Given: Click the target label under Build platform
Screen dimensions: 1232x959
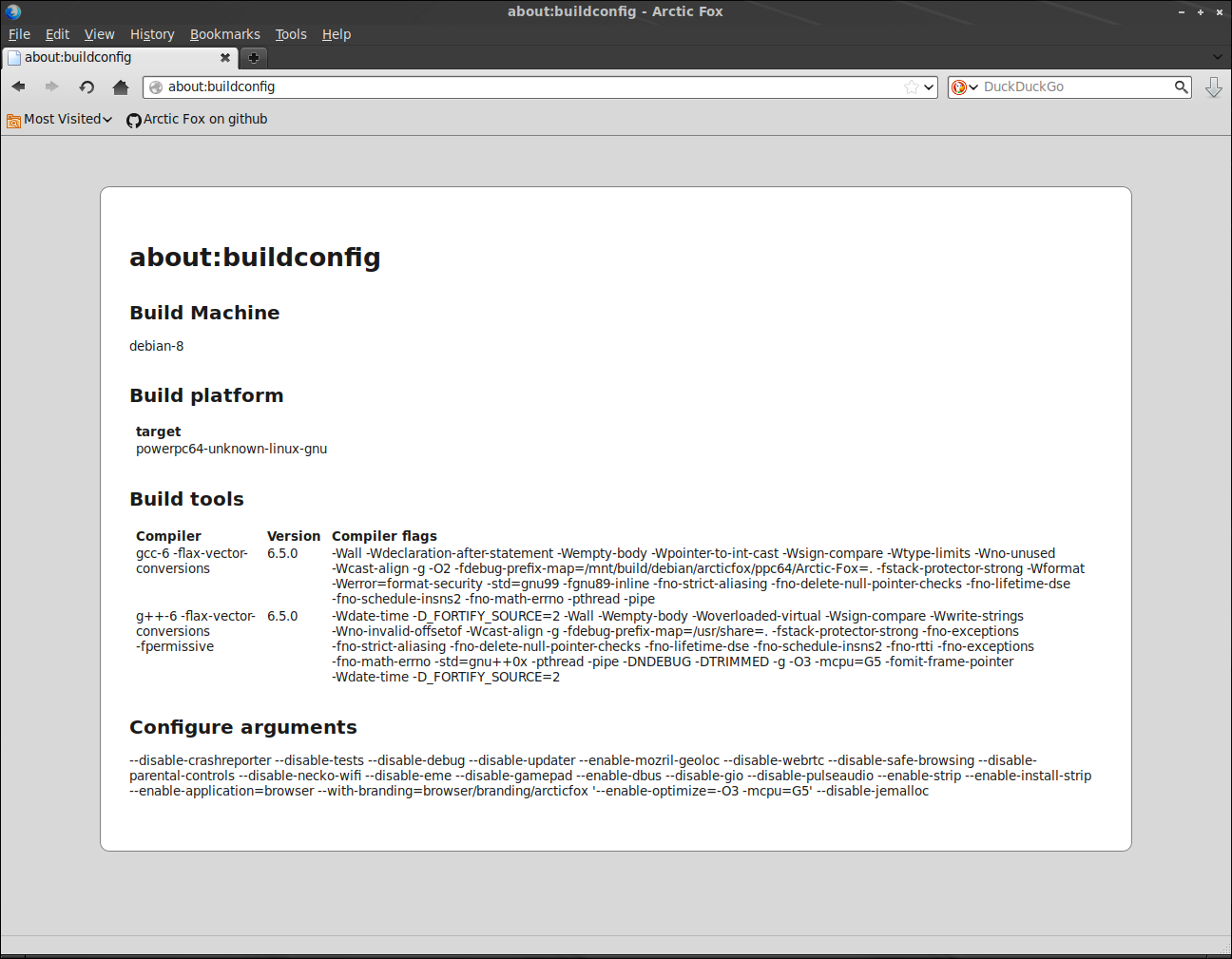Looking at the screenshot, I should coord(158,432).
